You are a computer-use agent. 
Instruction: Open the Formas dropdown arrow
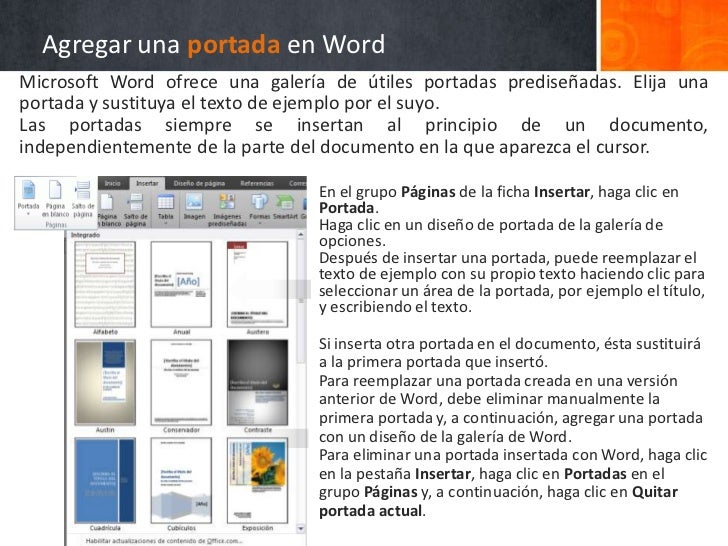[x=260, y=223]
